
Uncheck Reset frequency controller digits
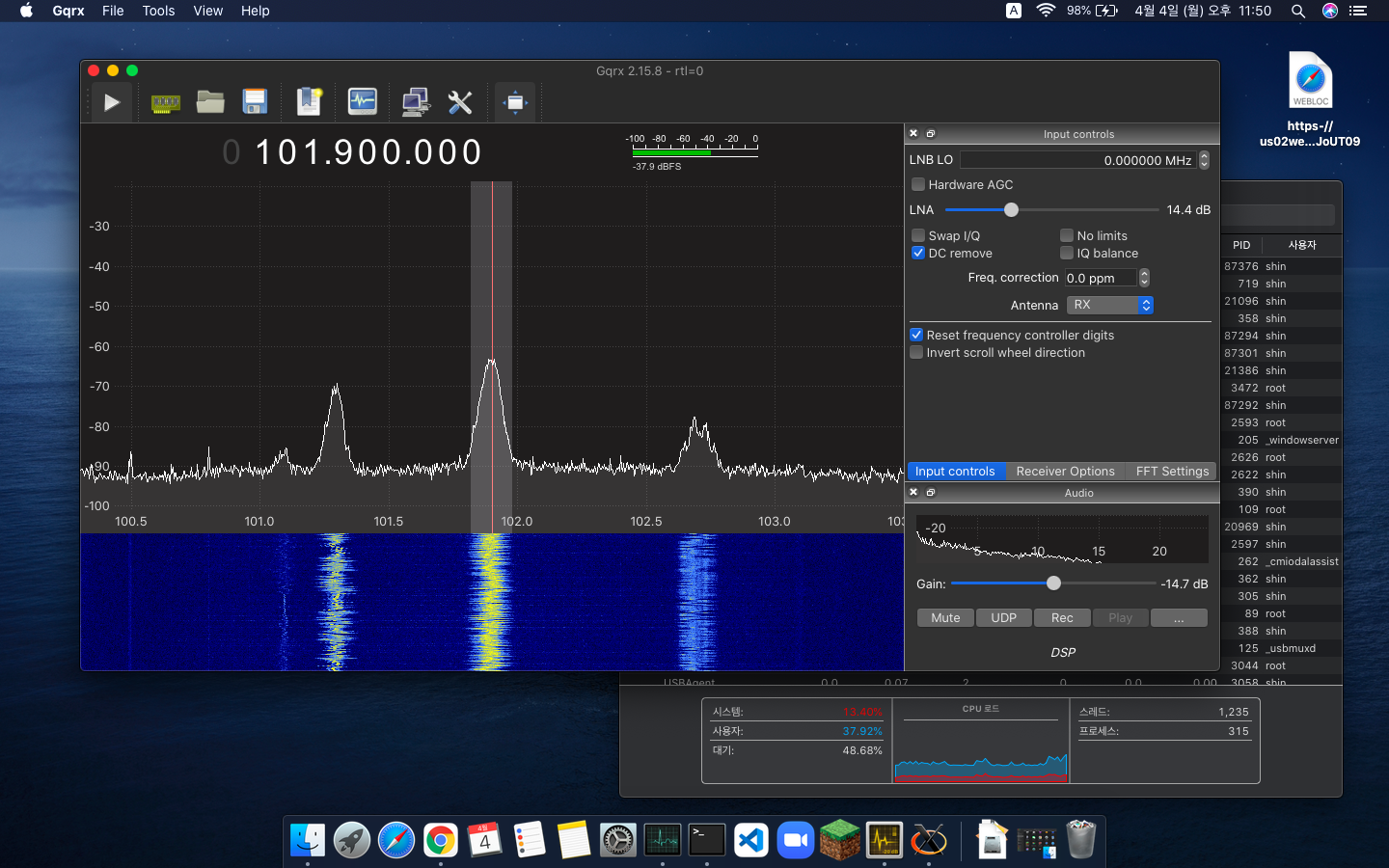tap(916, 335)
